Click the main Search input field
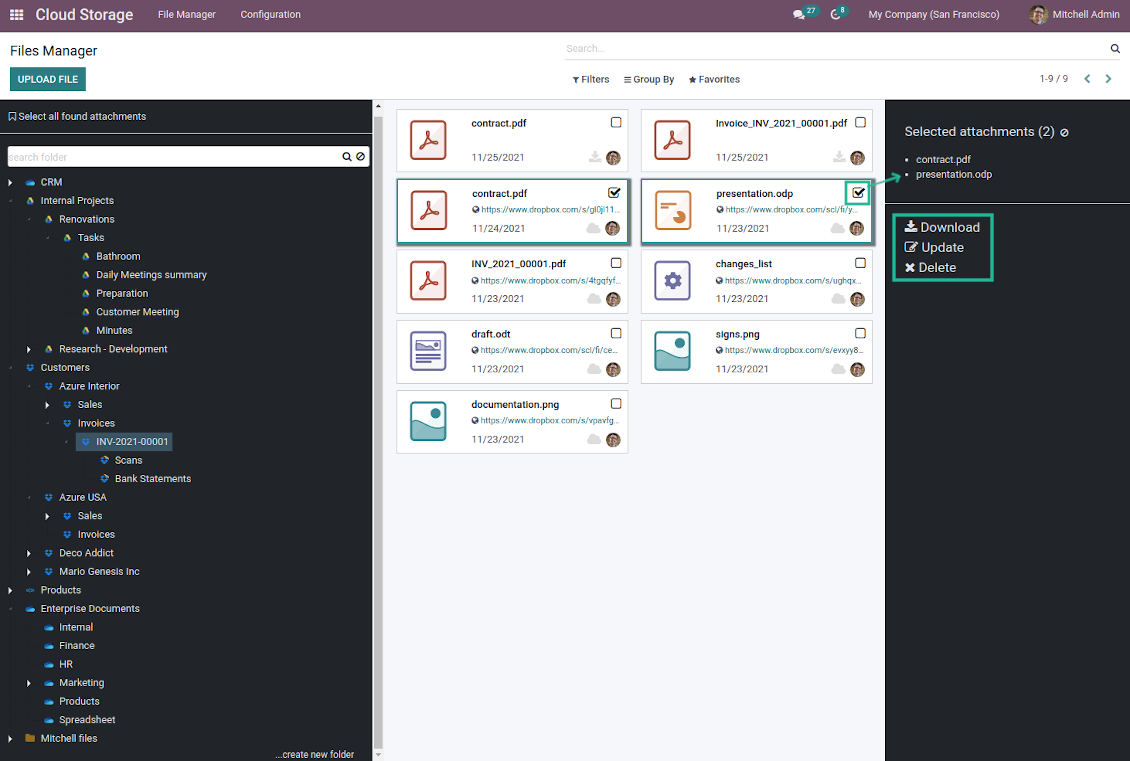 point(836,48)
